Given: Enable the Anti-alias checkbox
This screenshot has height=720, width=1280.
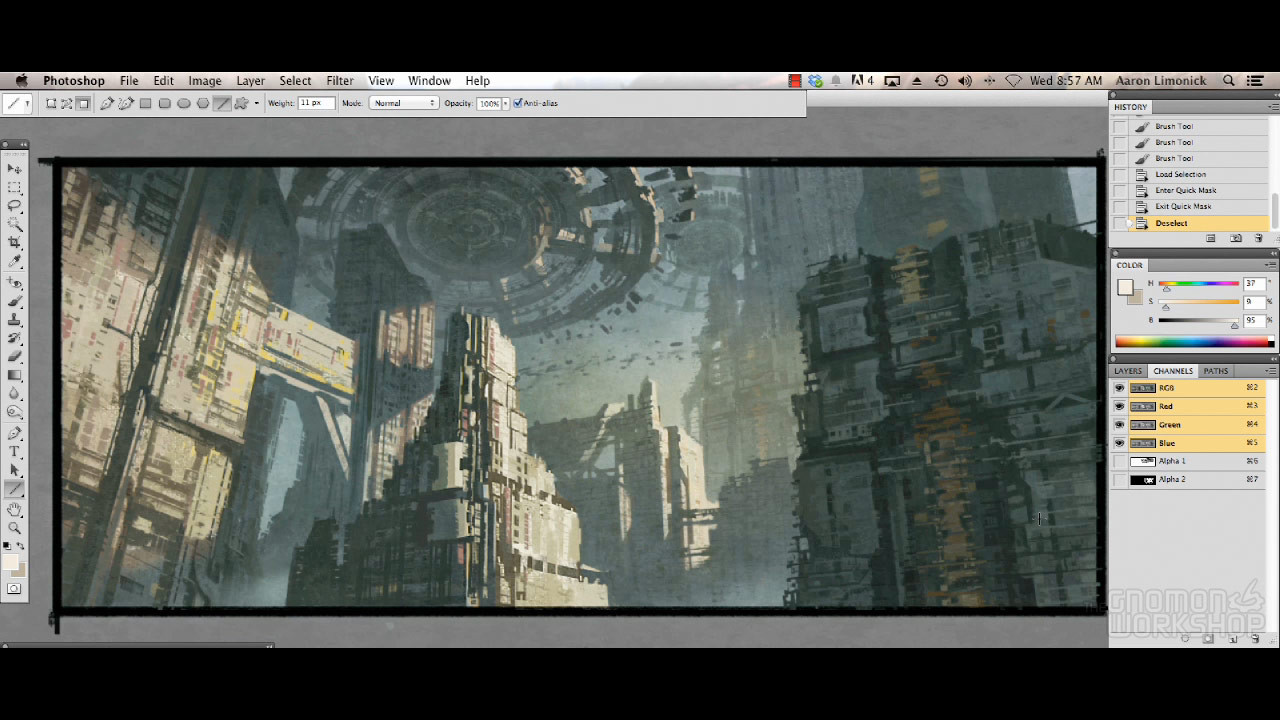Looking at the screenshot, I should 518,102.
